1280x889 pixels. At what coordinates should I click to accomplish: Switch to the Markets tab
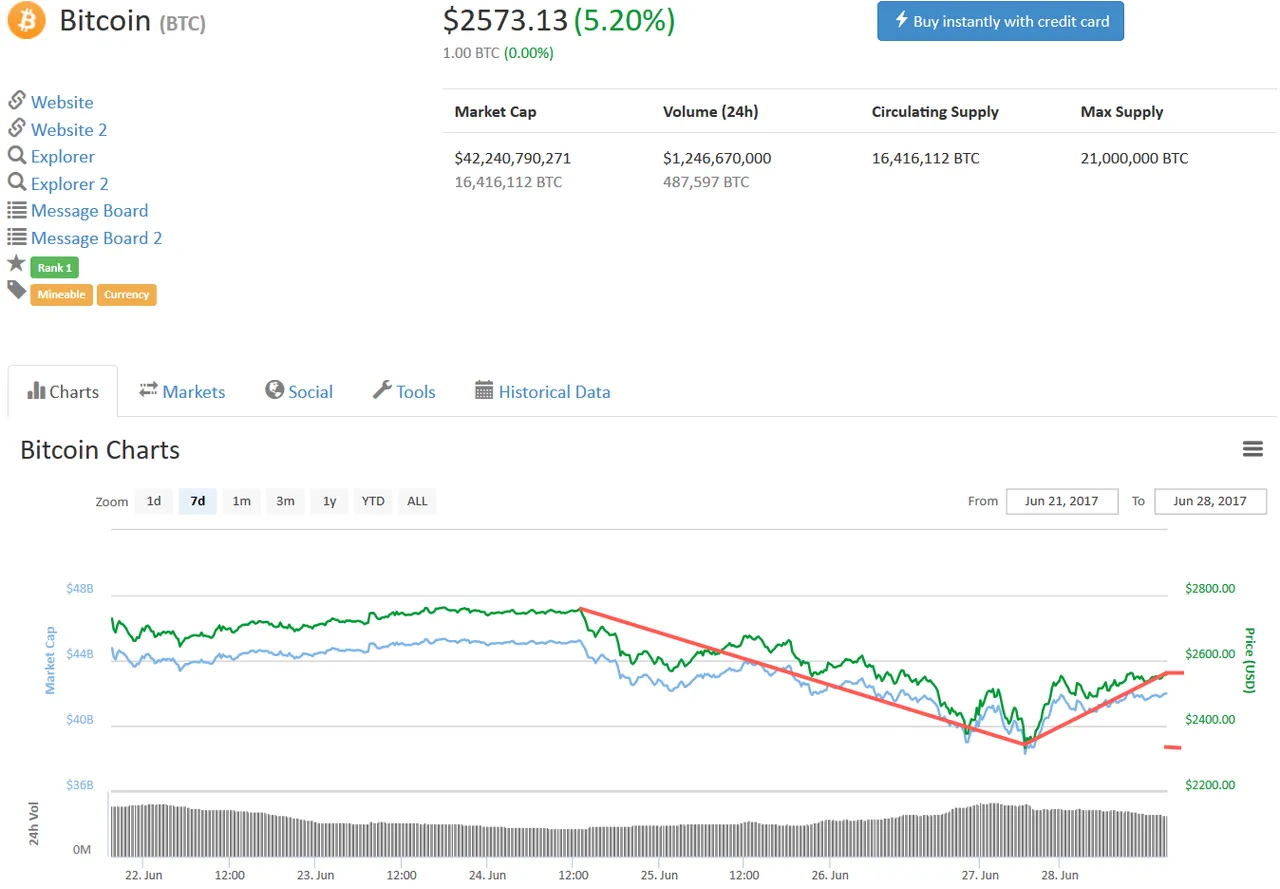point(182,391)
